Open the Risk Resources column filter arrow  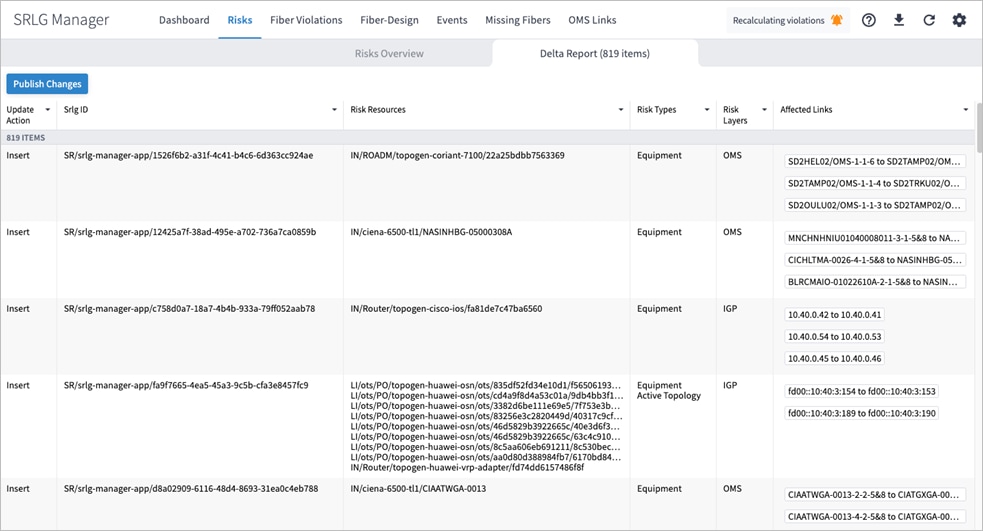tap(622, 110)
